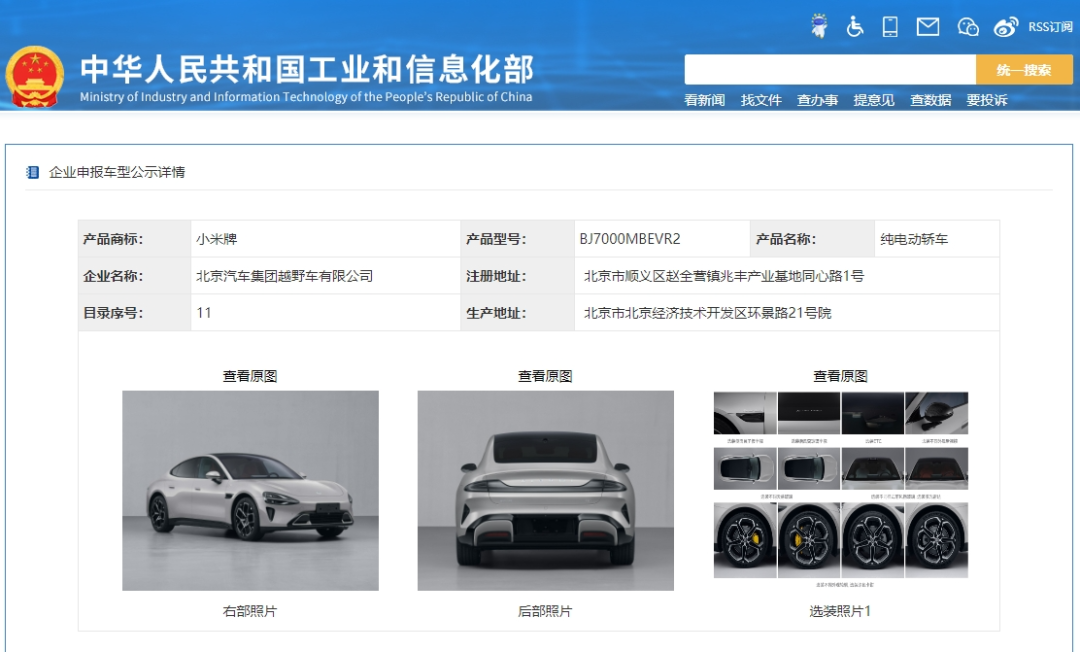Select the 查数据 menu item
1080x652 pixels.
(930, 100)
